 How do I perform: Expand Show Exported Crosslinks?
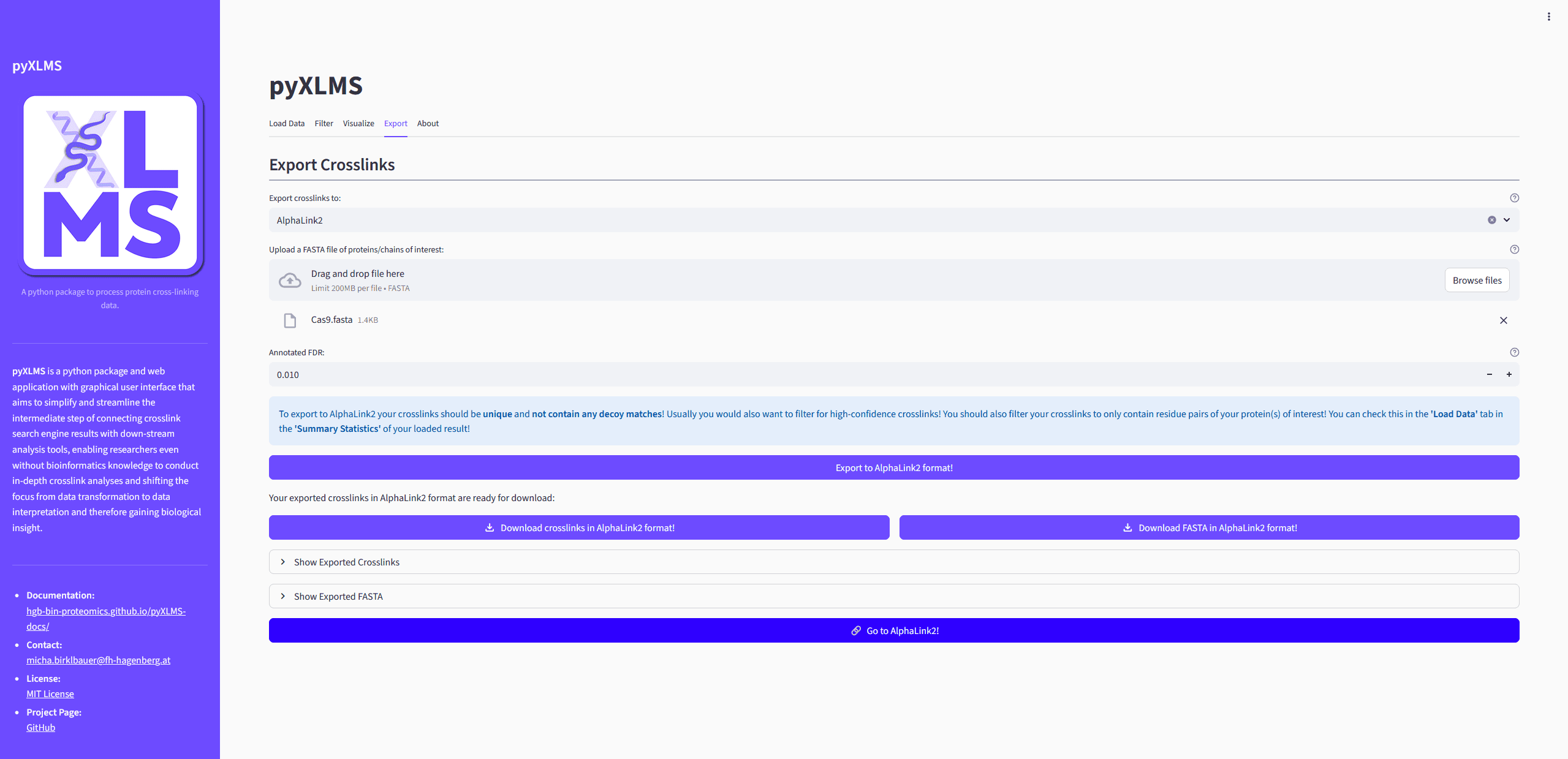tap(346, 562)
